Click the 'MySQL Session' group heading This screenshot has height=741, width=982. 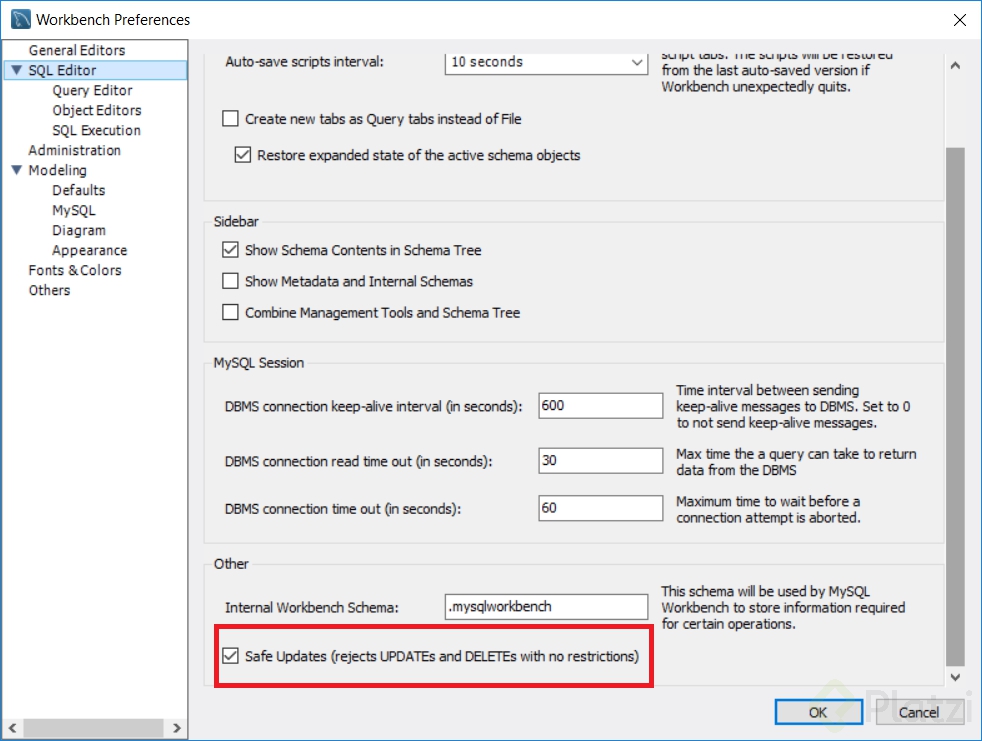pyautogui.click(x=259, y=363)
